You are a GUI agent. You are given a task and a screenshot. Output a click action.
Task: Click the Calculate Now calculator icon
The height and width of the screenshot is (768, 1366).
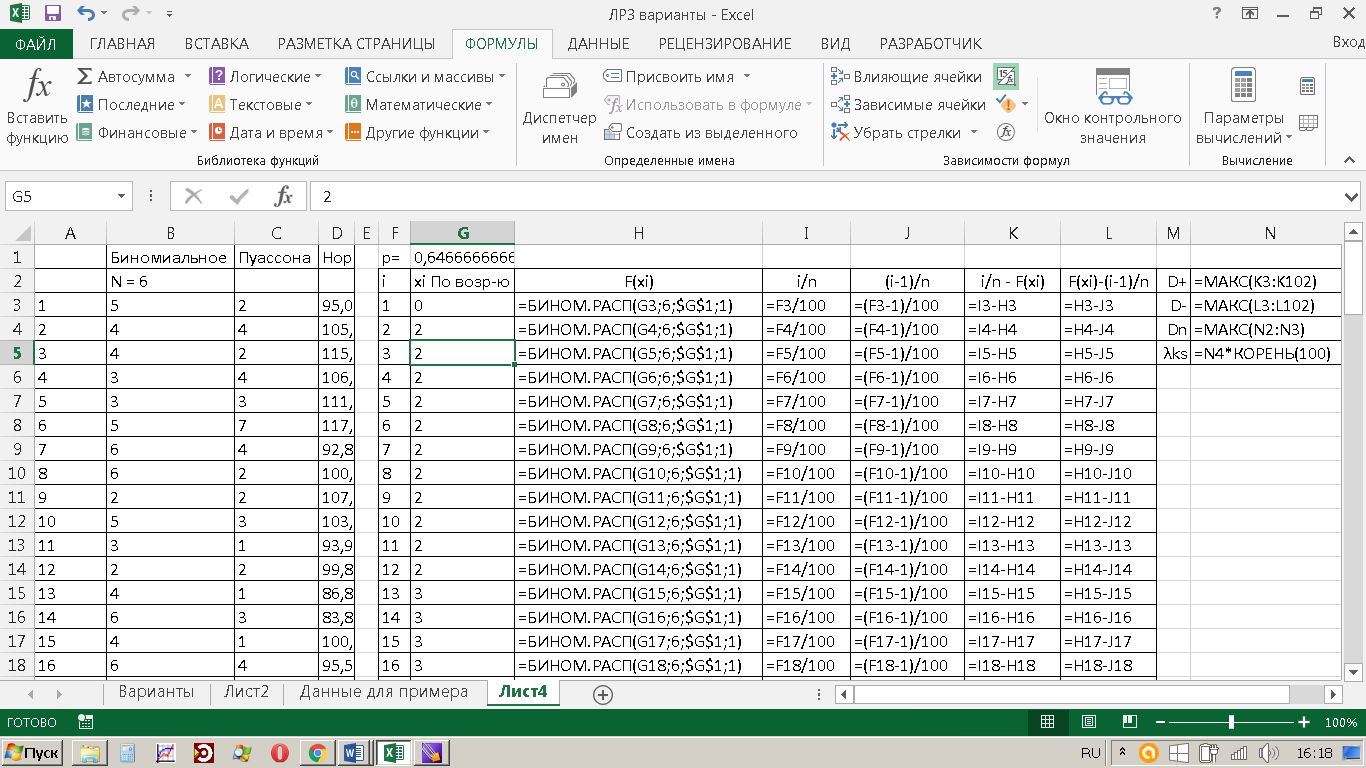(x=1307, y=86)
